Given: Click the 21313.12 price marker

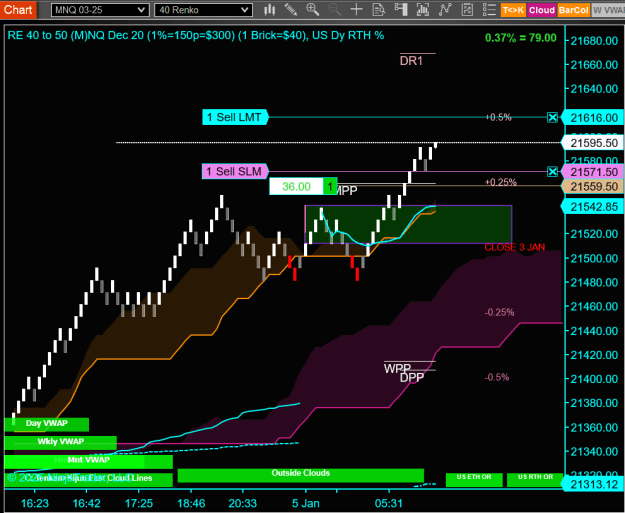Looking at the screenshot, I should point(593,484).
